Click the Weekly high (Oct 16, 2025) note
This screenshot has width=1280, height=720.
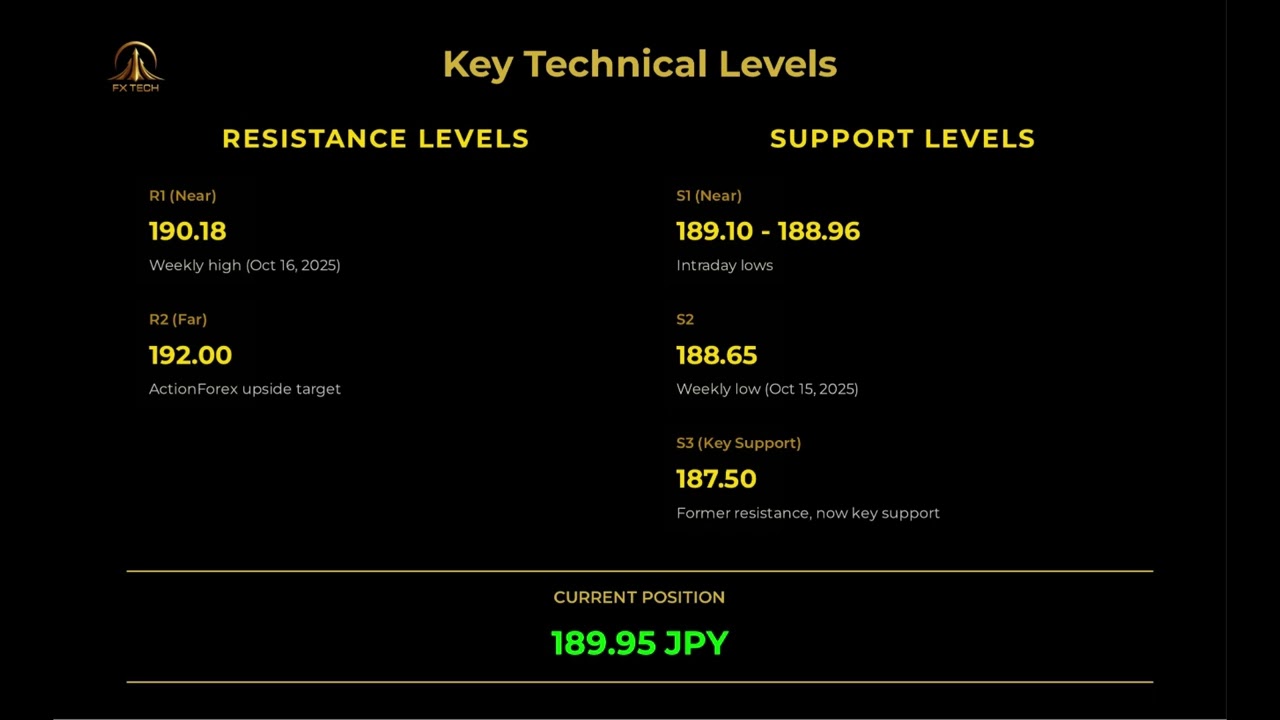[x=244, y=265]
